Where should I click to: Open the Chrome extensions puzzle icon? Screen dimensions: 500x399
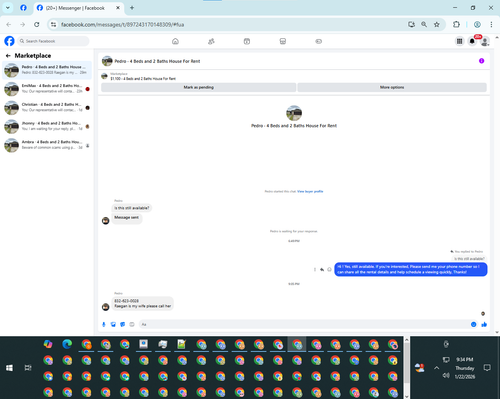(x=456, y=24)
